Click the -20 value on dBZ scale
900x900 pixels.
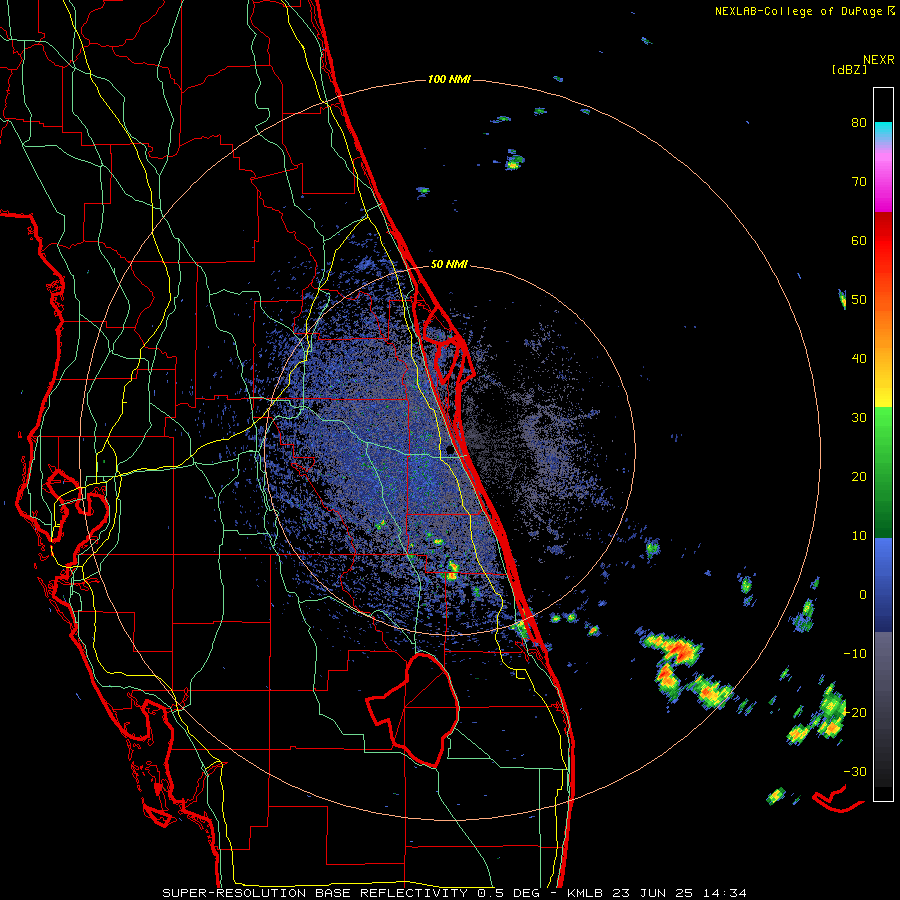coord(855,712)
